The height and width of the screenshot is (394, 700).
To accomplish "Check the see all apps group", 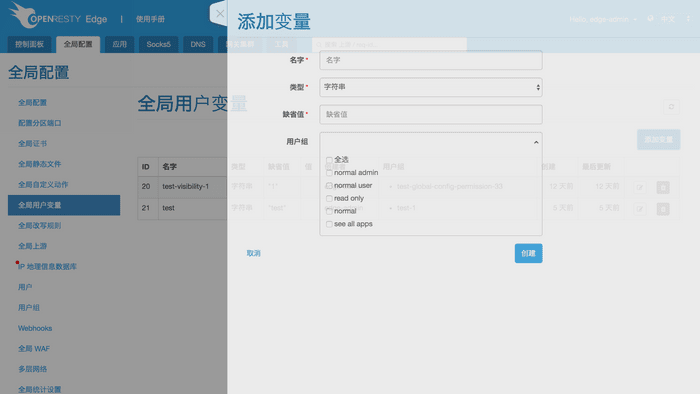I will coord(329,224).
